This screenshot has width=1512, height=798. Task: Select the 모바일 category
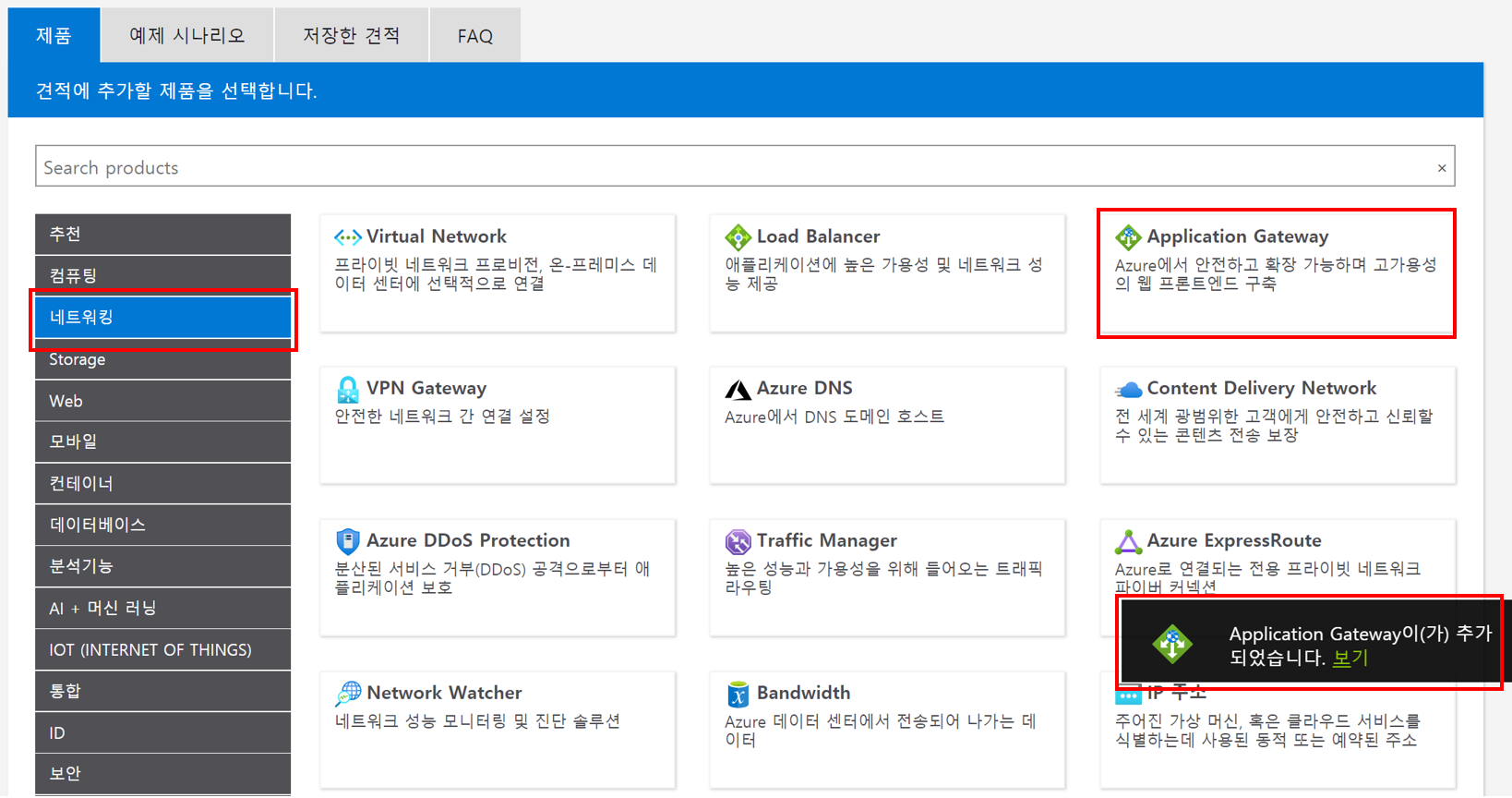coord(162,442)
